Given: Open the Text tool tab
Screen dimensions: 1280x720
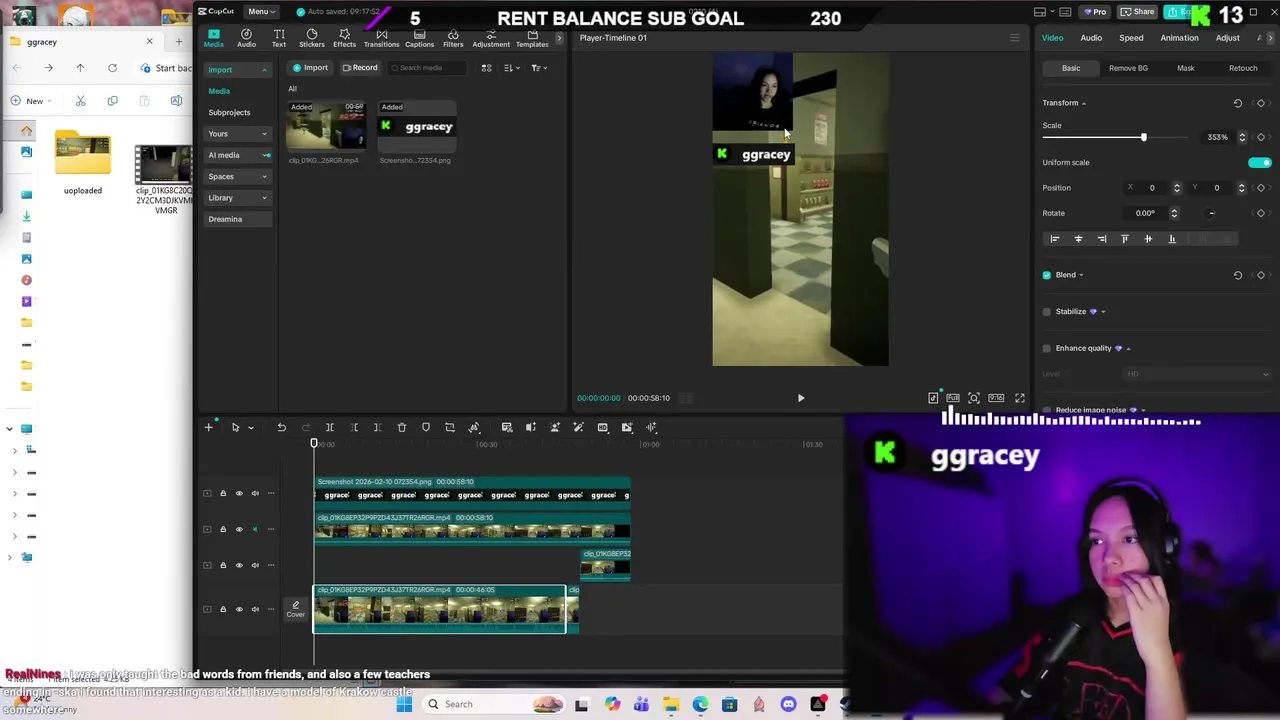Looking at the screenshot, I should [279, 38].
